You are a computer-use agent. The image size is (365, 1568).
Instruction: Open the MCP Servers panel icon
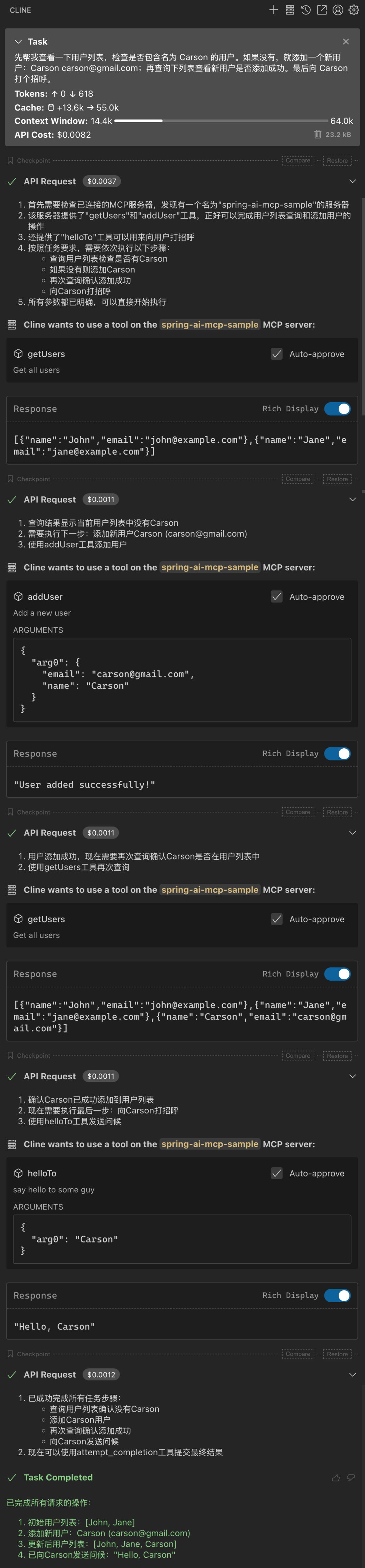tap(290, 10)
